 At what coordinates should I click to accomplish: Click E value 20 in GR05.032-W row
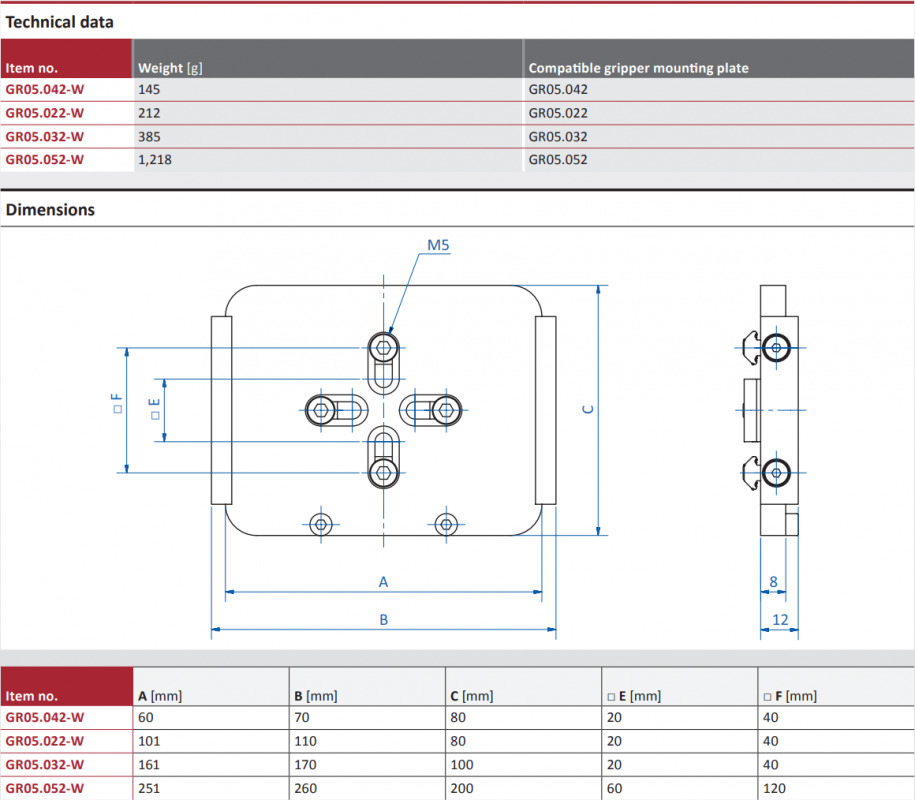614,764
